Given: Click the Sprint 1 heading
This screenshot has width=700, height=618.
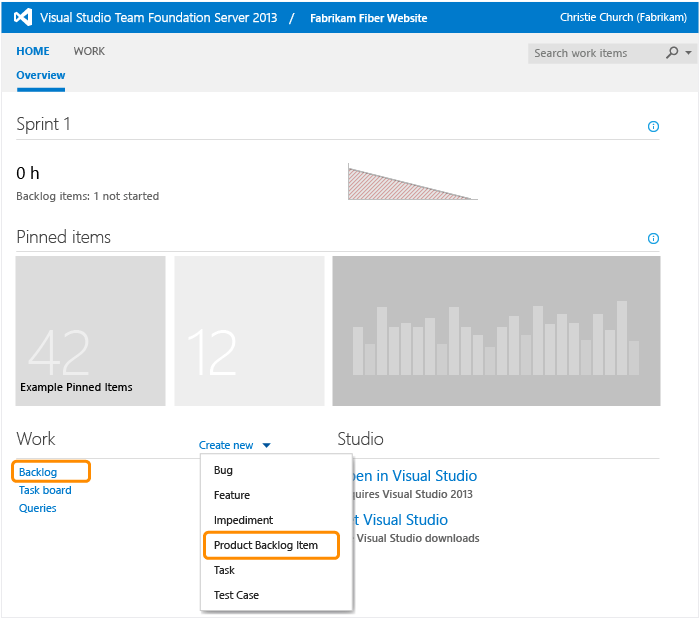Looking at the screenshot, I should [43, 124].
